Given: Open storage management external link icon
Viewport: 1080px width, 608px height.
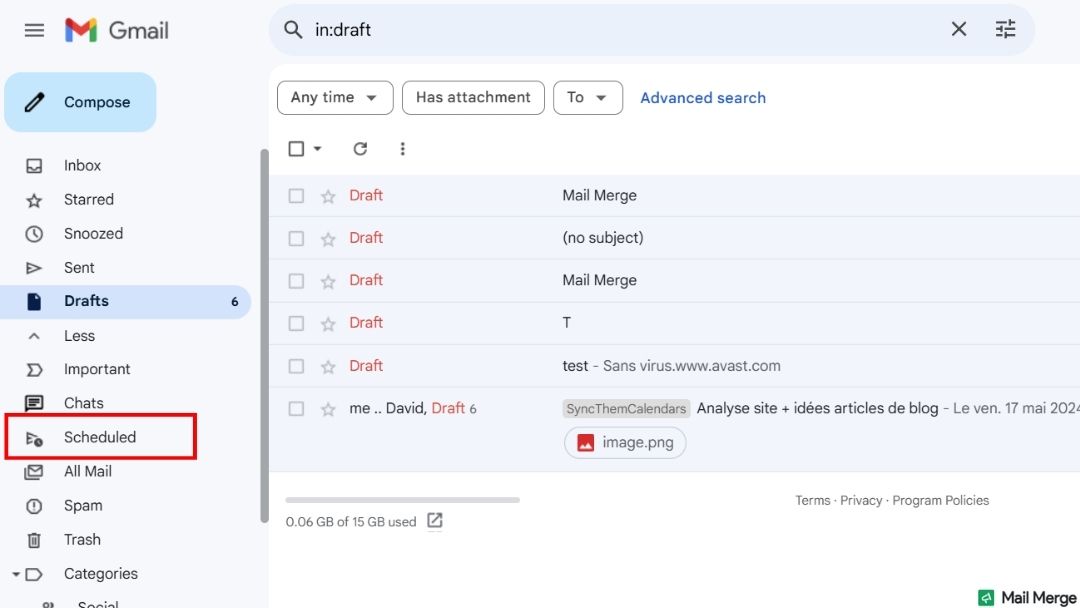Looking at the screenshot, I should coord(435,521).
